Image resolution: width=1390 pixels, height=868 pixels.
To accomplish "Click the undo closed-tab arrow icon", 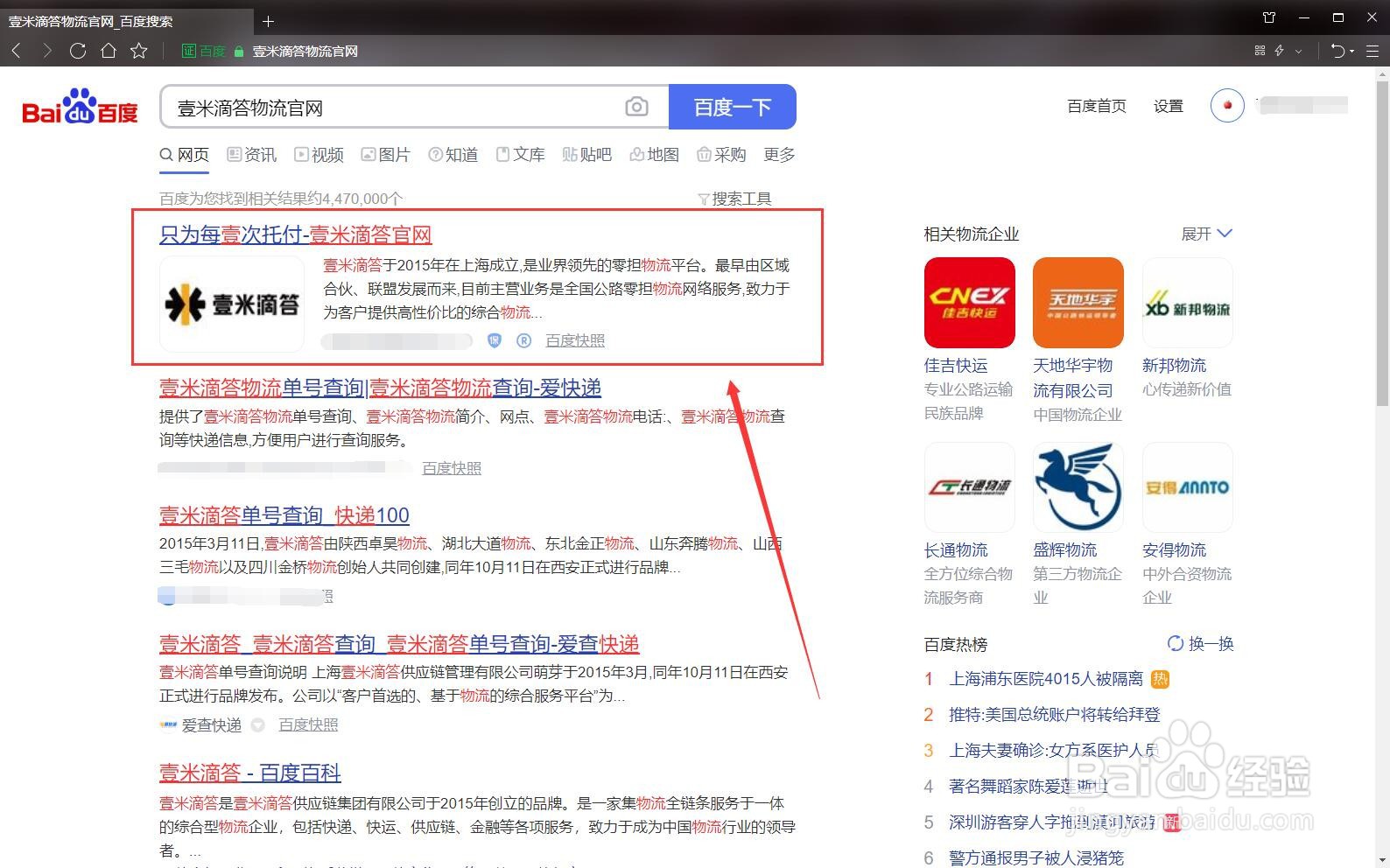I will pos(1337,51).
